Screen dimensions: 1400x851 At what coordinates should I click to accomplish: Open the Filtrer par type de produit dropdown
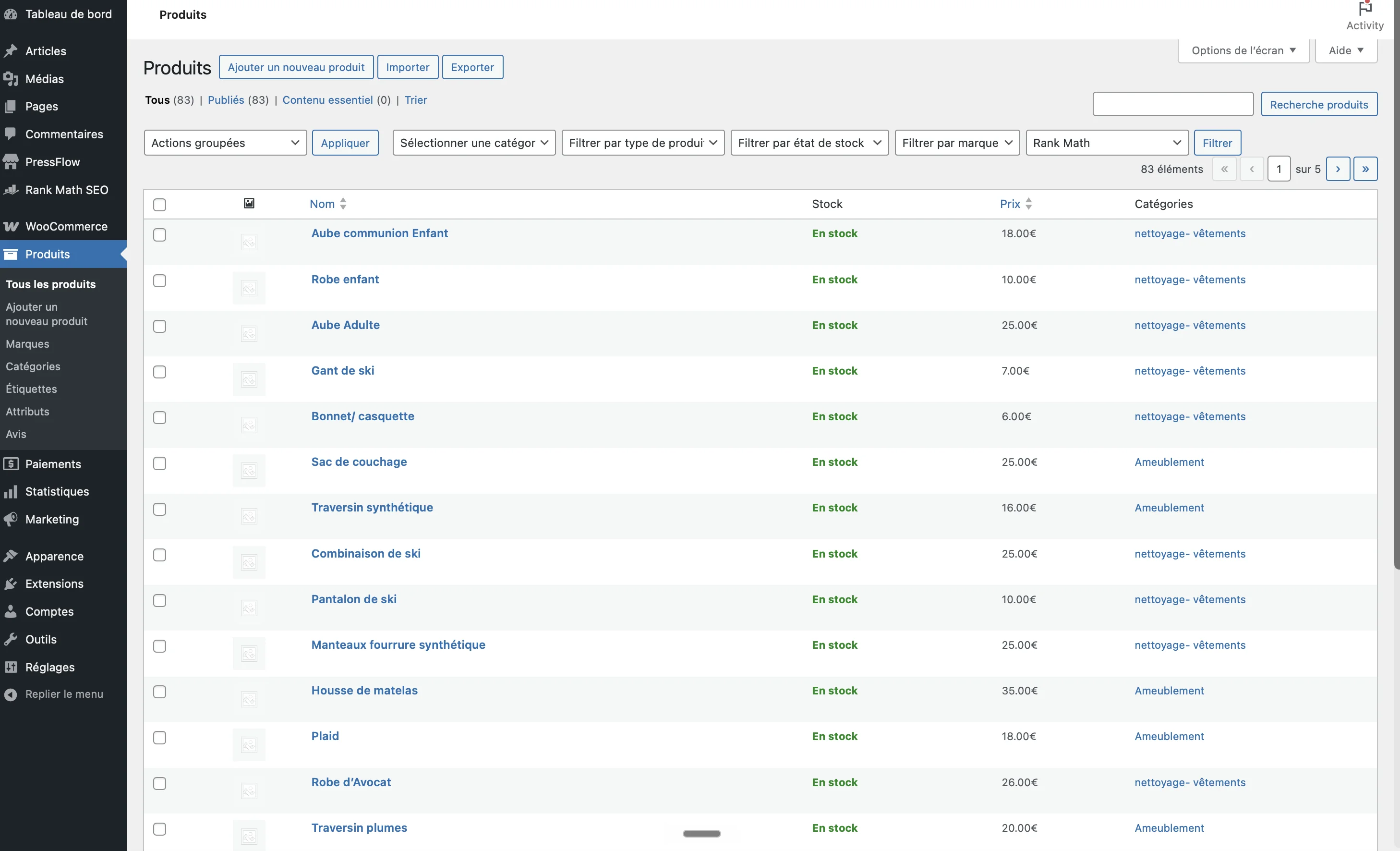coord(642,143)
